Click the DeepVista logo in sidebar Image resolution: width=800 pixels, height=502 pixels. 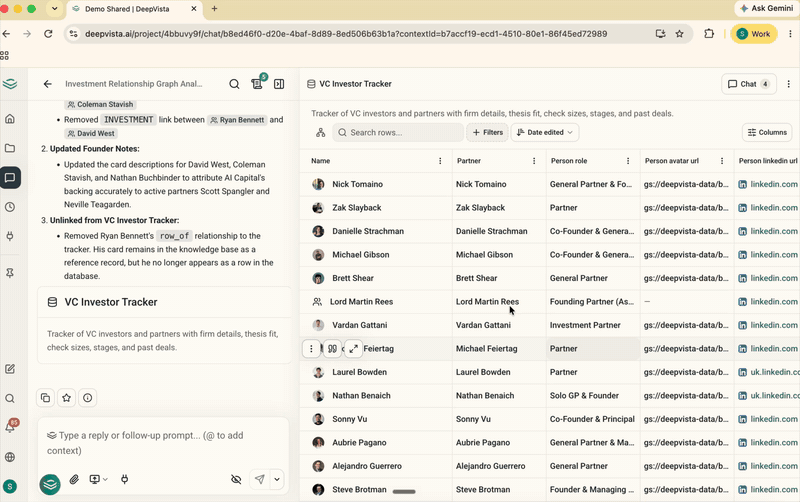pyautogui.click(x=10, y=84)
